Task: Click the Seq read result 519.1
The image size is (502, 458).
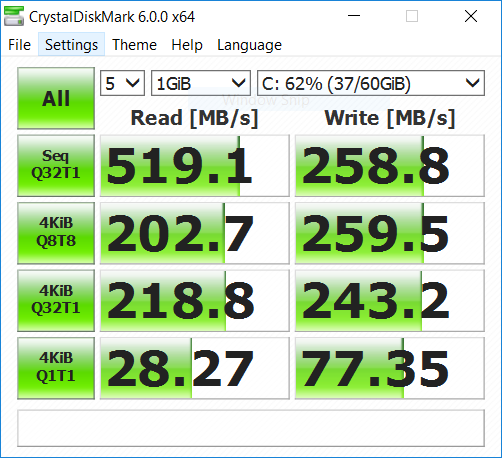Action: (195, 166)
